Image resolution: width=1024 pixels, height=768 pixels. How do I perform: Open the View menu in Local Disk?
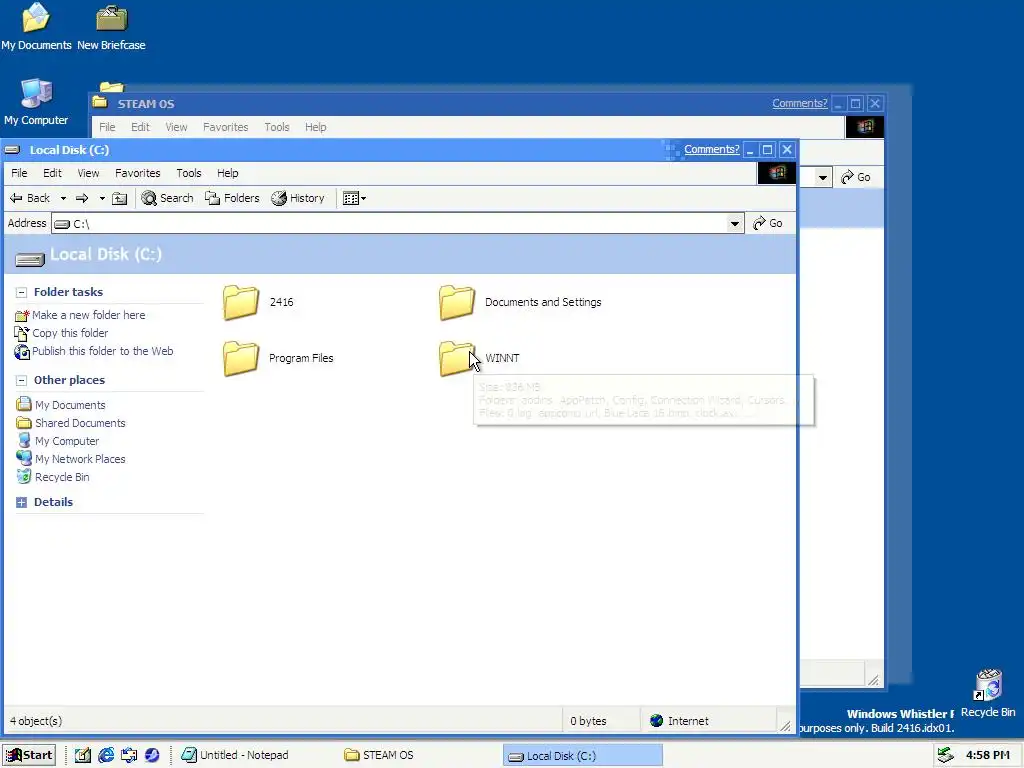tap(88, 173)
